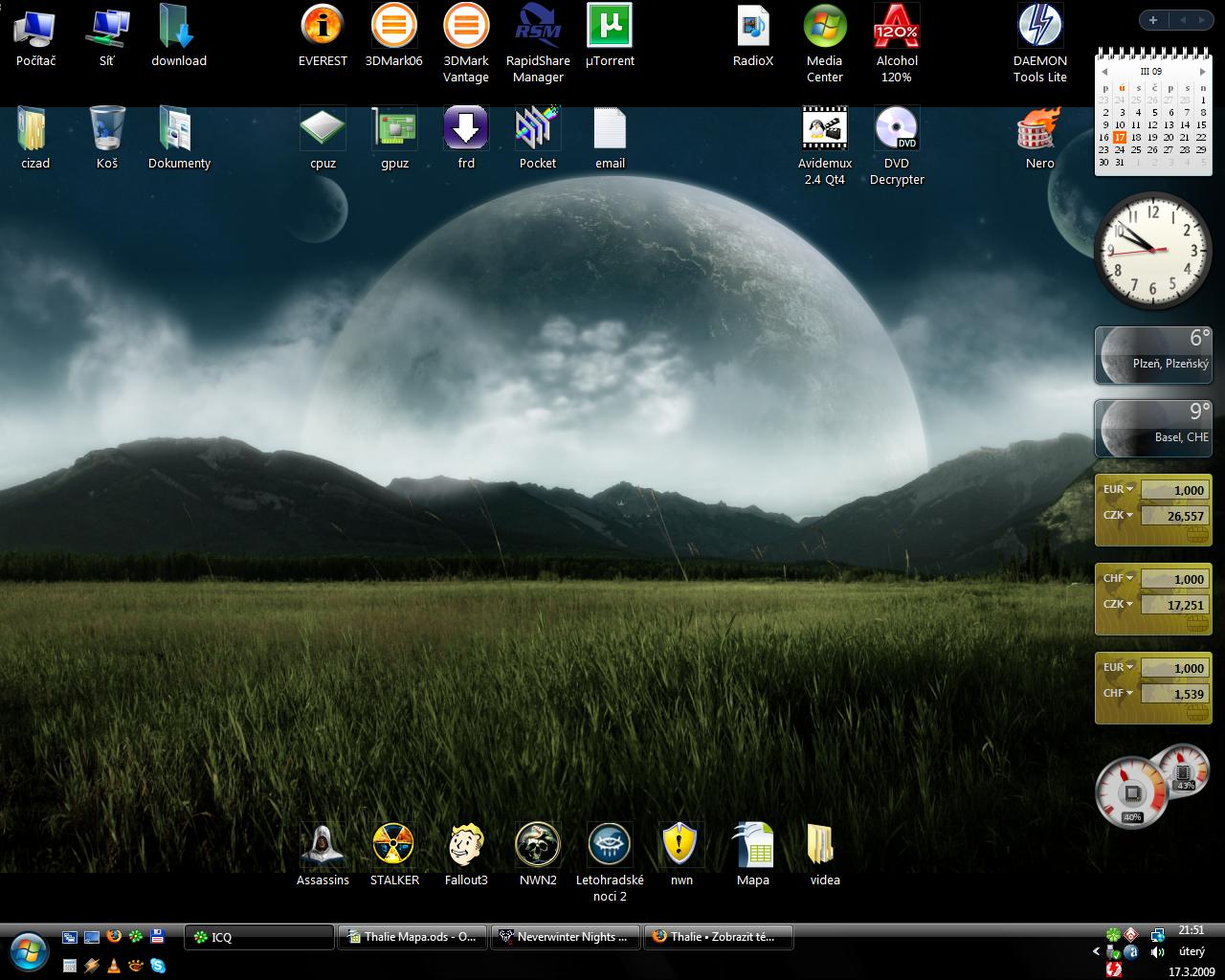1225x980 pixels.
Task: Switch to Thalie Mapa.ods taskbar window
Action: coord(412,937)
